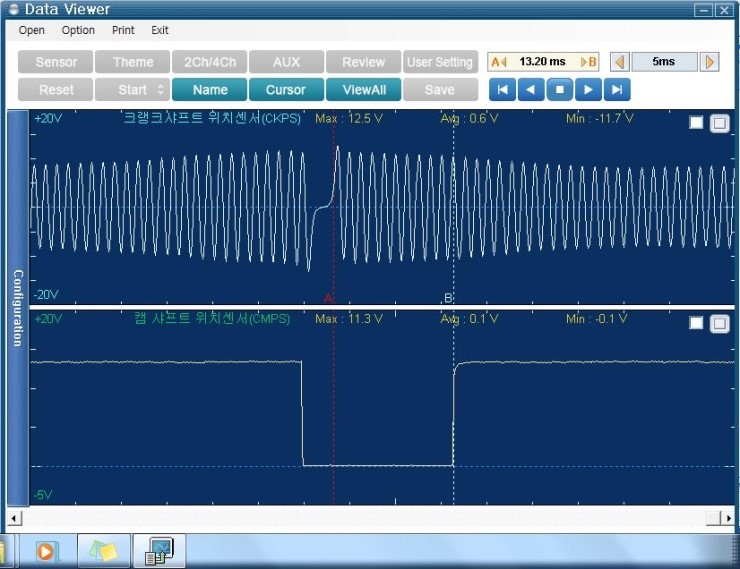The height and width of the screenshot is (569, 740).
Task: Click the Theme button
Action: tap(133, 62)
